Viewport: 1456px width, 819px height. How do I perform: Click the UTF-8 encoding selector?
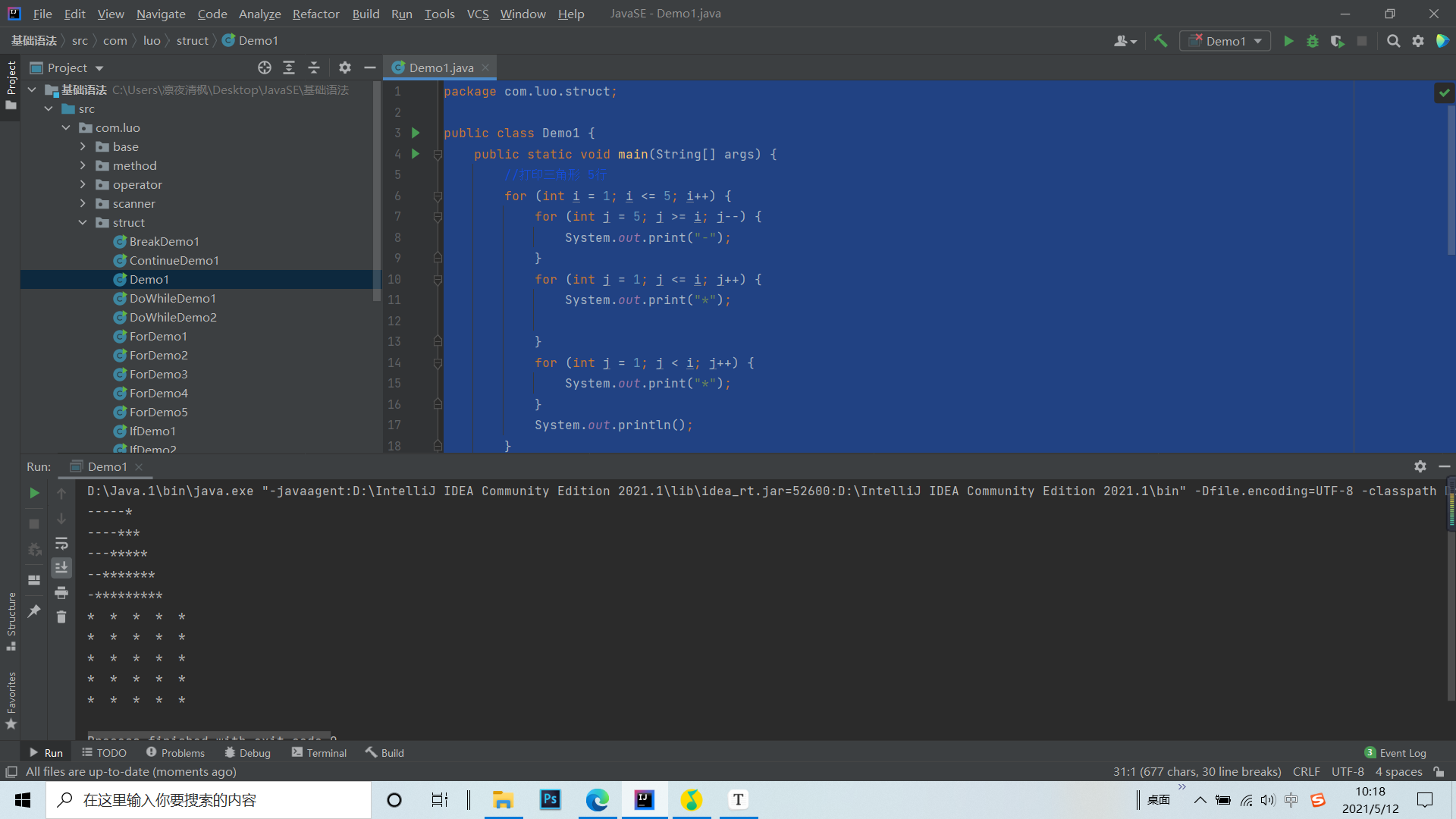tap(1347, 771)
